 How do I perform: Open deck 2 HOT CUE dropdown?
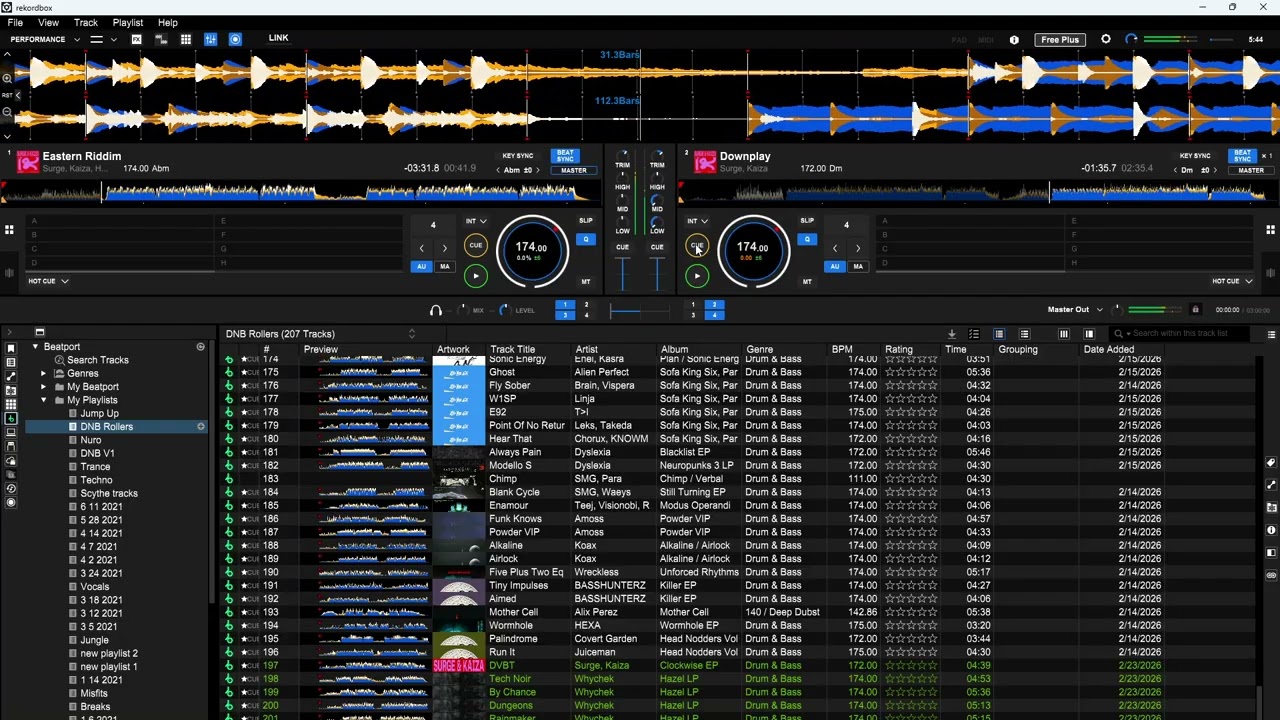pyautogui.click(x=1232, y=281)
